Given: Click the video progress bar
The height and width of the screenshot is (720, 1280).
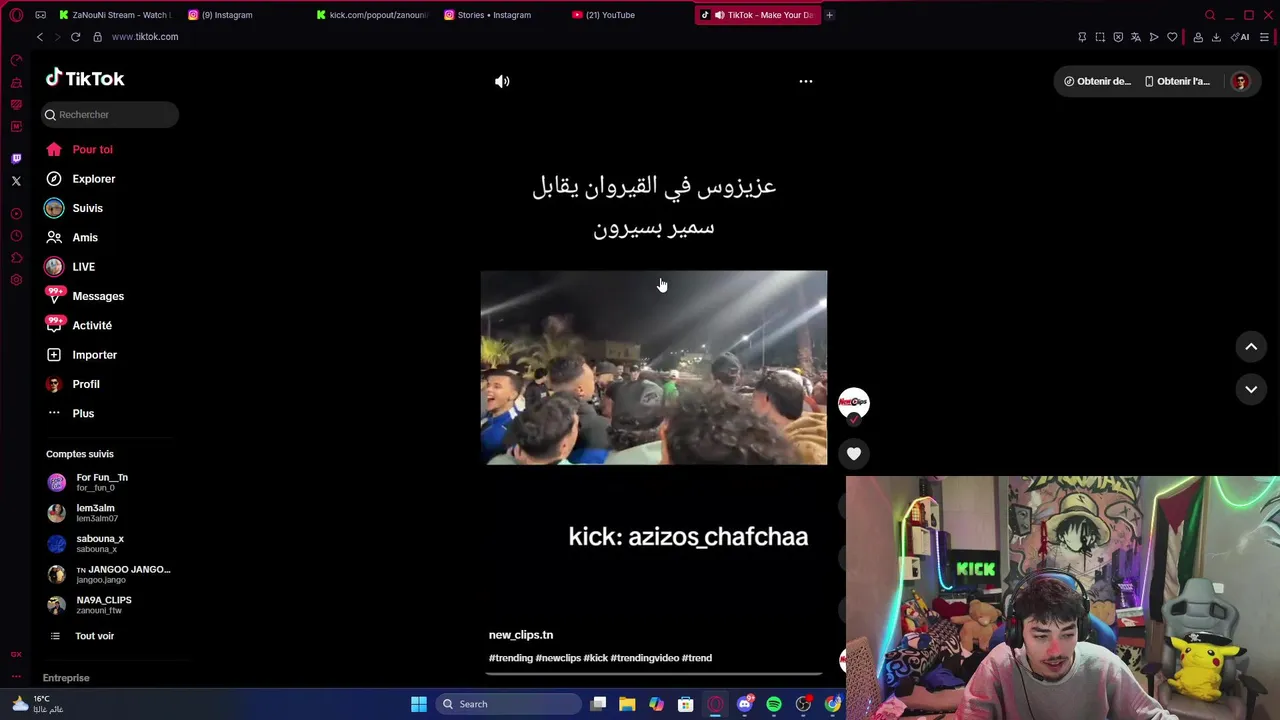Looking at the screenshot, I should 654,674.
